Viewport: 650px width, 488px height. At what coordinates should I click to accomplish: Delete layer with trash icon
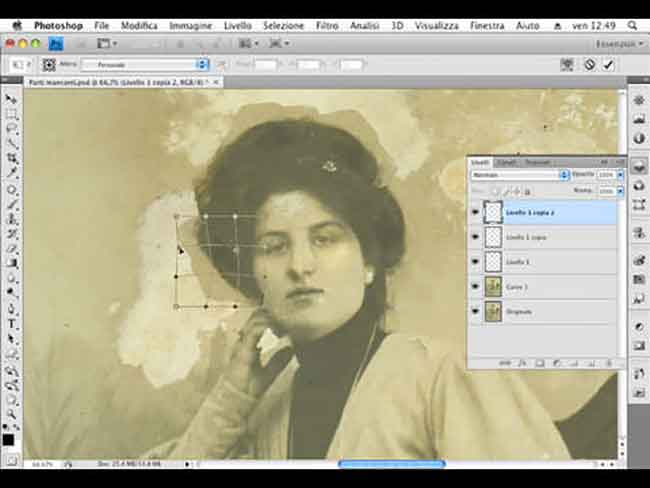[609, 364]
